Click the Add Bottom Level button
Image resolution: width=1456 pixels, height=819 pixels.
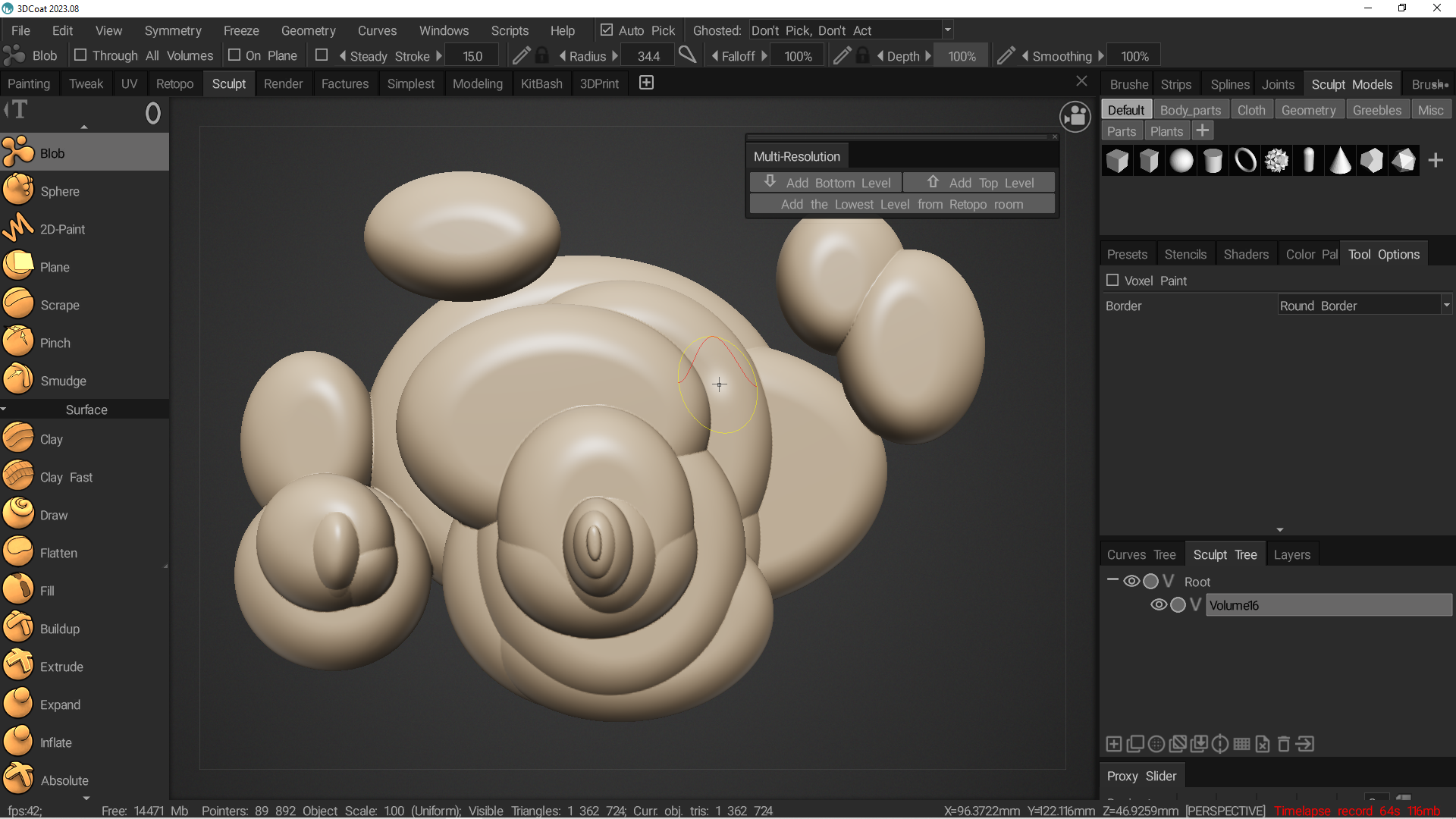(826, 183)
